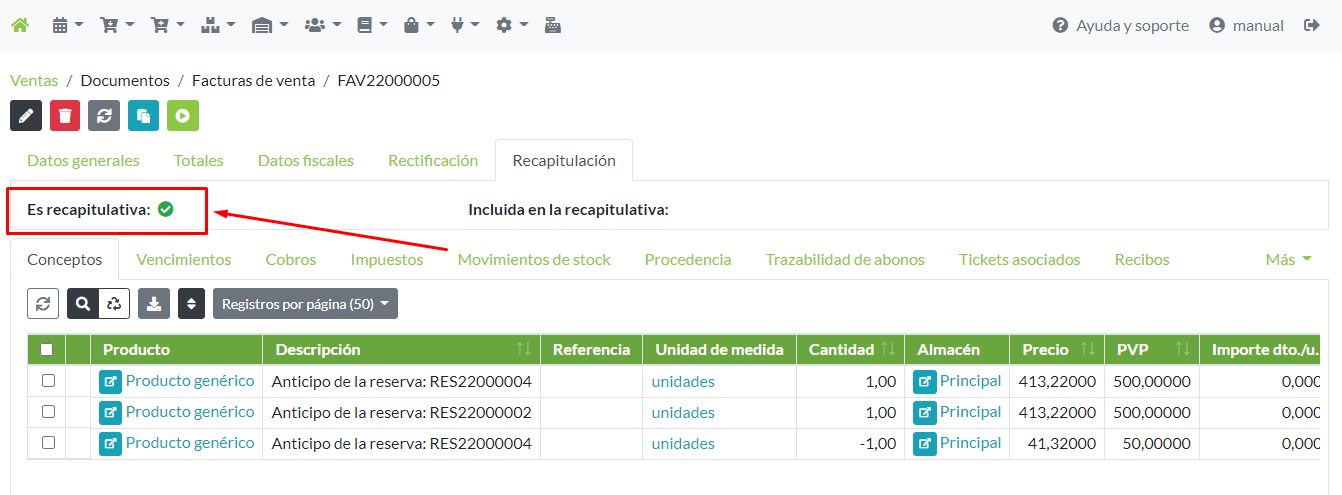The height and width of the screenshot is (495, 1342).
Task: Open the Movimientos de stock sub-tab
Action: click(x=534, y=259)
